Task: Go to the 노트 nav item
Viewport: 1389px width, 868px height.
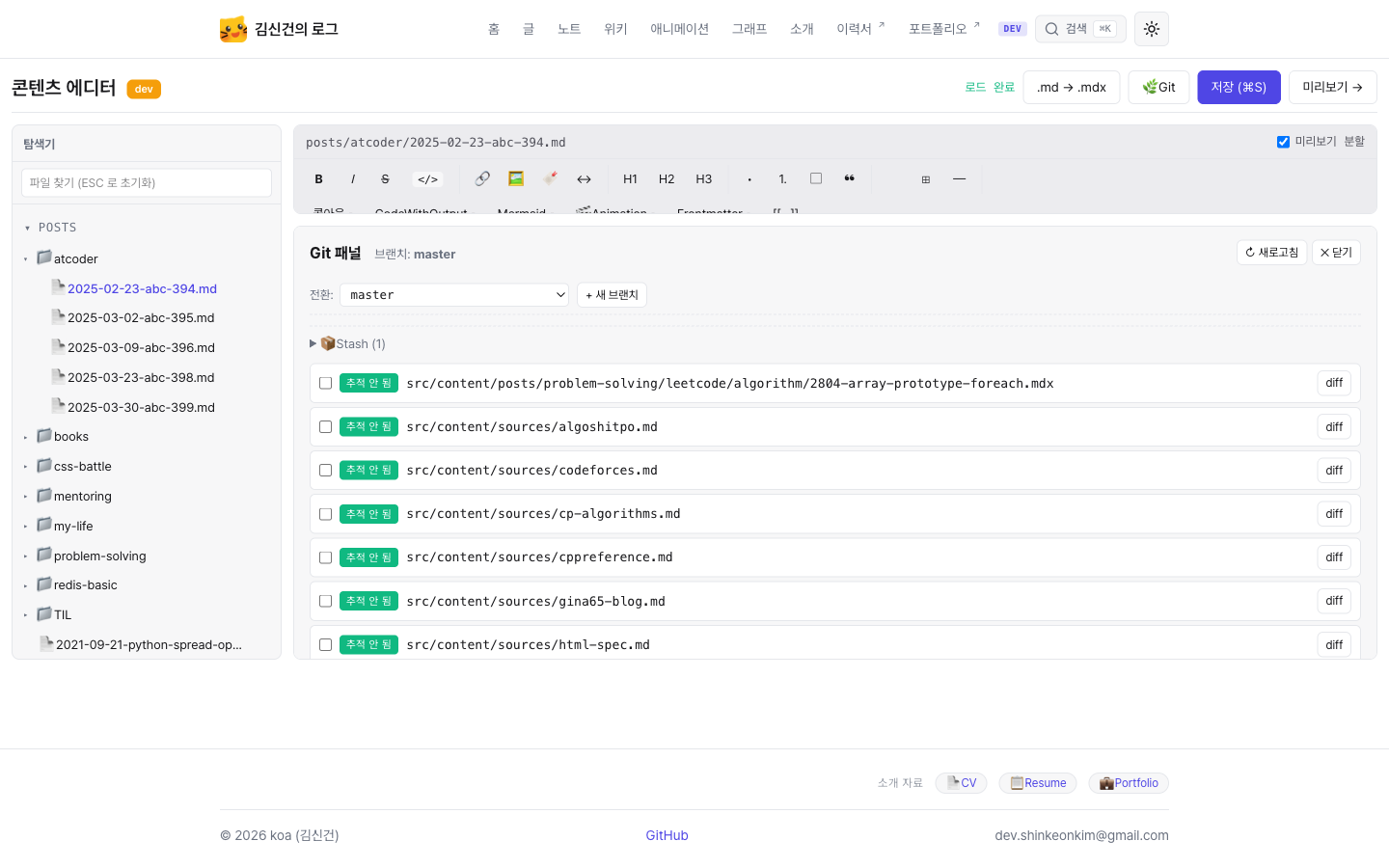Action: click(x=569, y=29)
